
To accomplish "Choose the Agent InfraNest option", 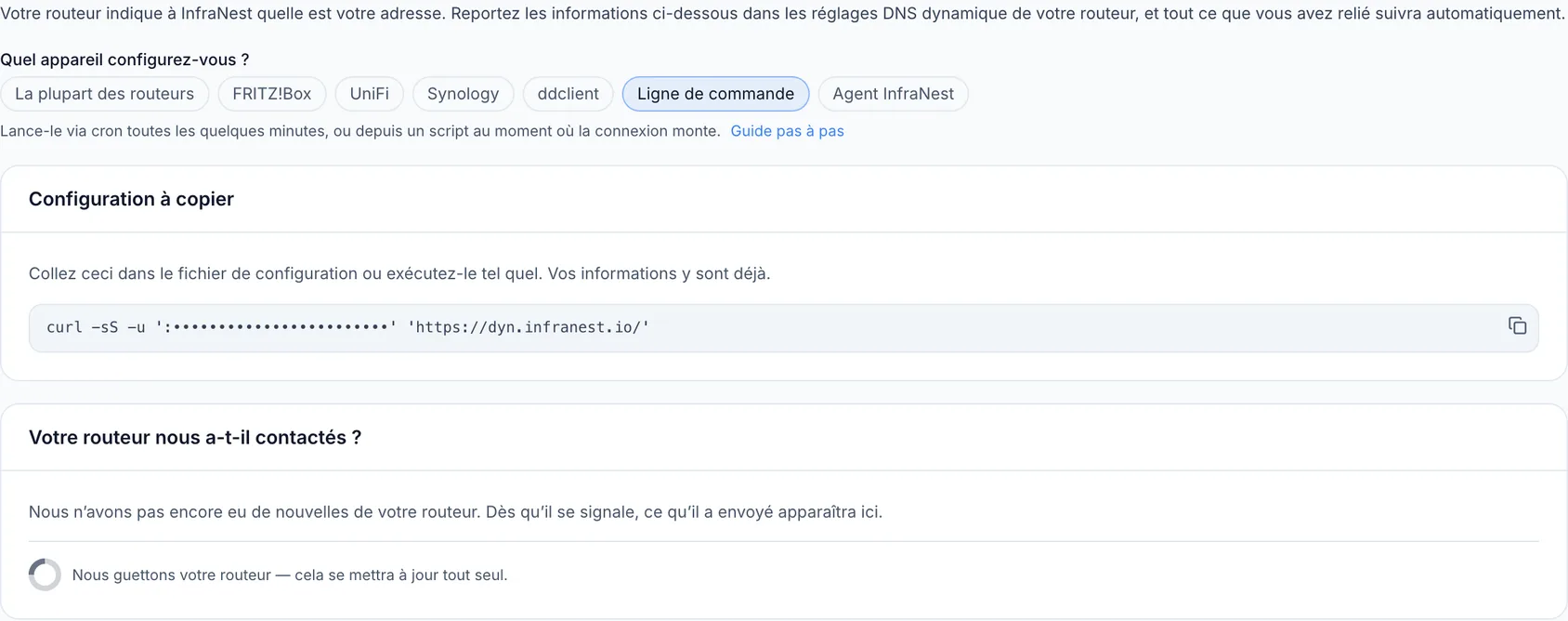I will pyautogui.click(x=893, y=94).
